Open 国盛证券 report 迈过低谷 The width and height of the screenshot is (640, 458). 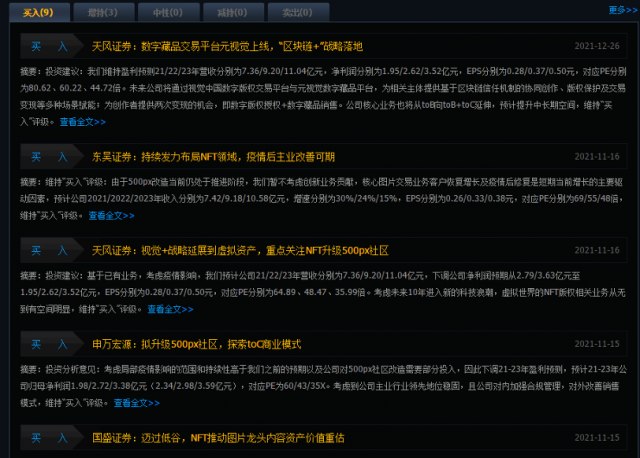[218, 438]
